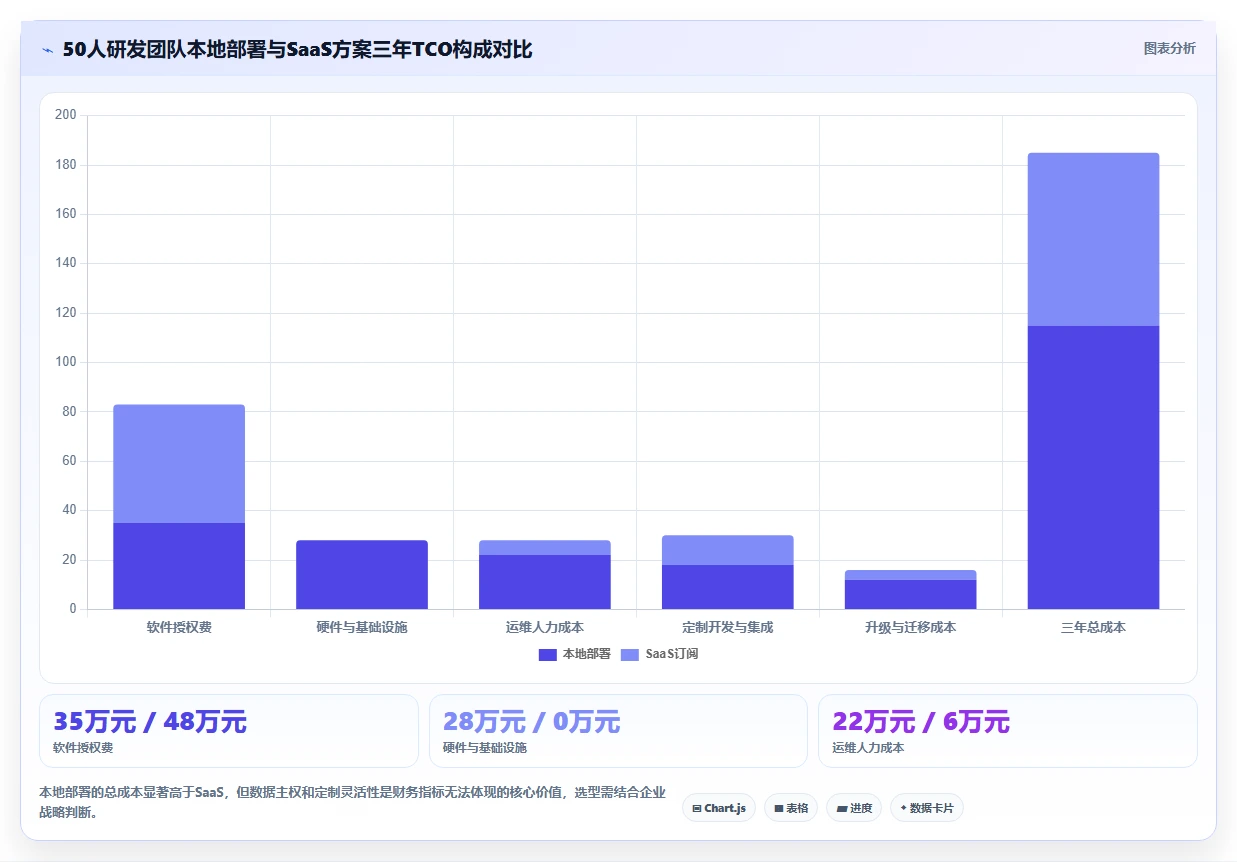Click the 图表分析 label
Screen dimensions: 1237x862
point(1169,48)
